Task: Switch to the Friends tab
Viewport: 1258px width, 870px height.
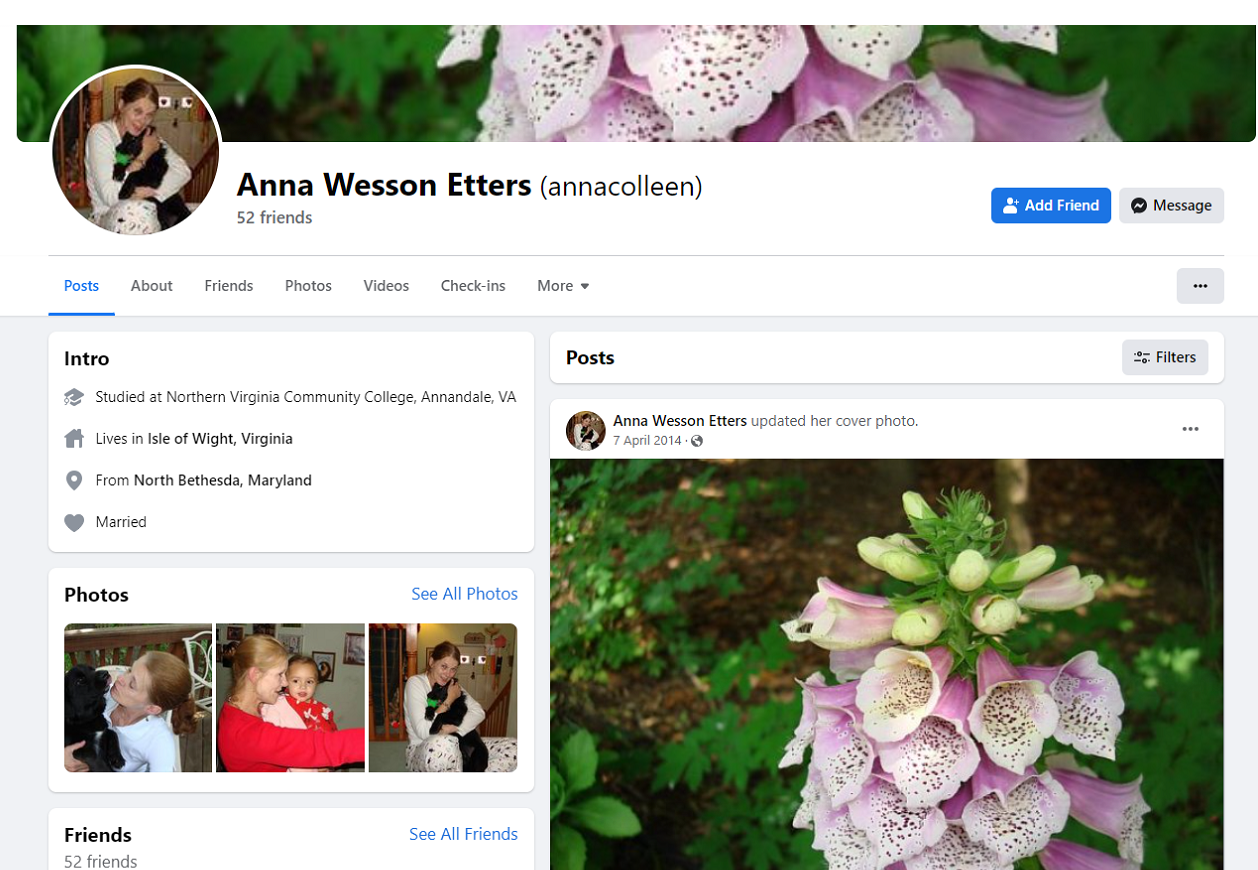Action: pyautogui.click(x=229, y=286)
